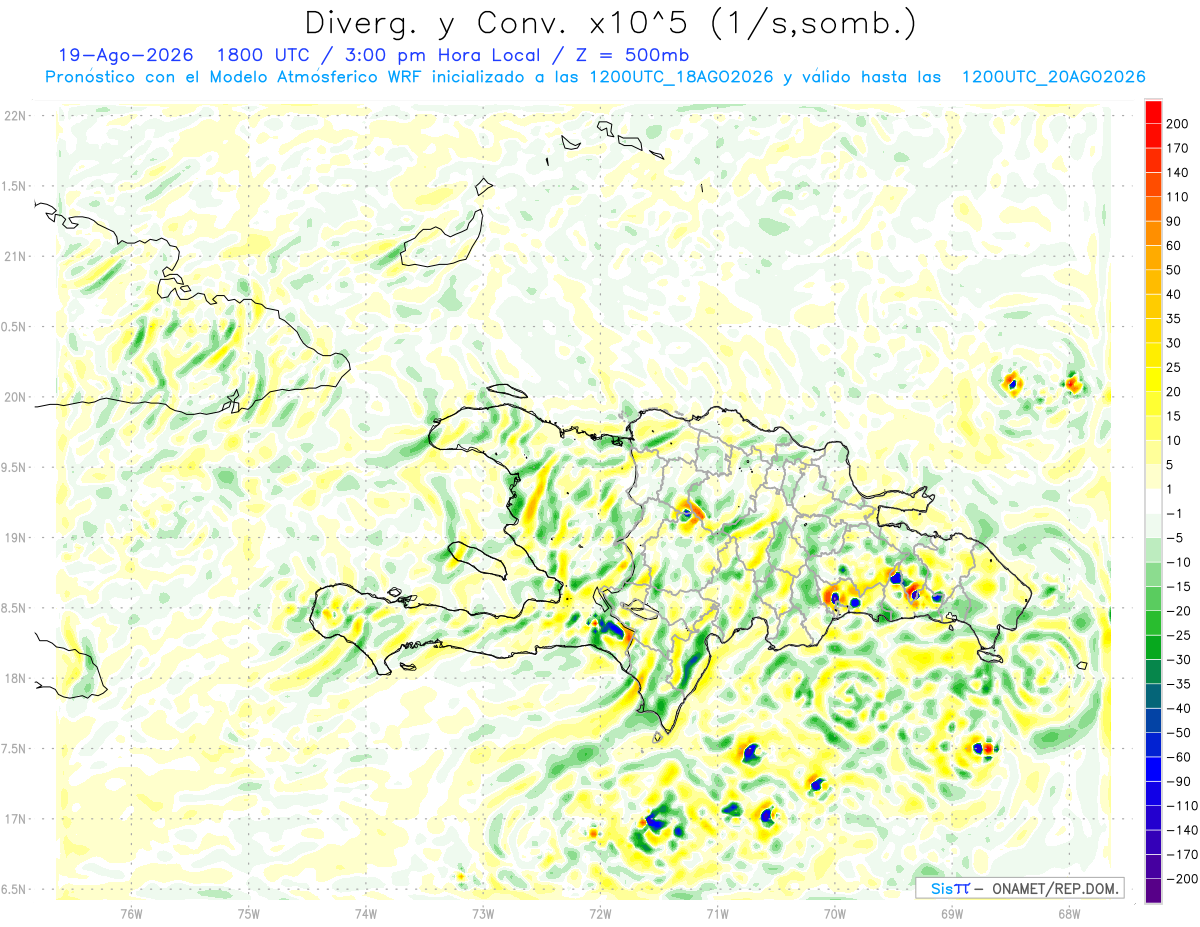Screen dimensions: 1200x927
Task: Click the dark purple swatch below -200
Action: click(x=1153, y=891)
